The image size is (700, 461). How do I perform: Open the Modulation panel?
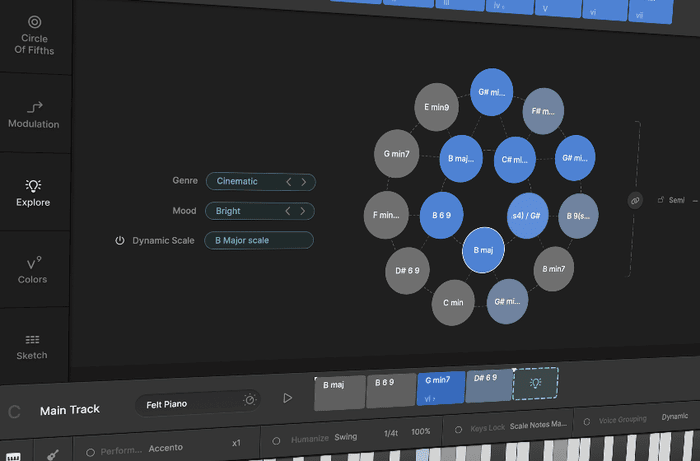pyautogui.click(x=34, y=114)
